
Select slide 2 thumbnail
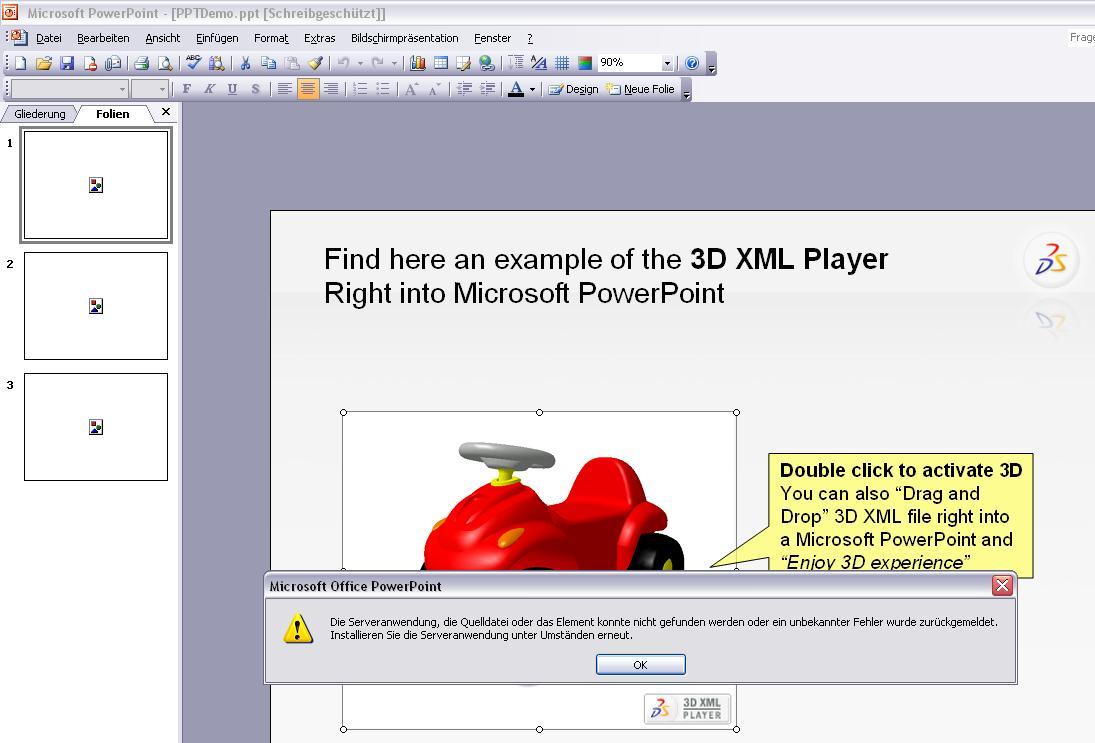(96, 306)
